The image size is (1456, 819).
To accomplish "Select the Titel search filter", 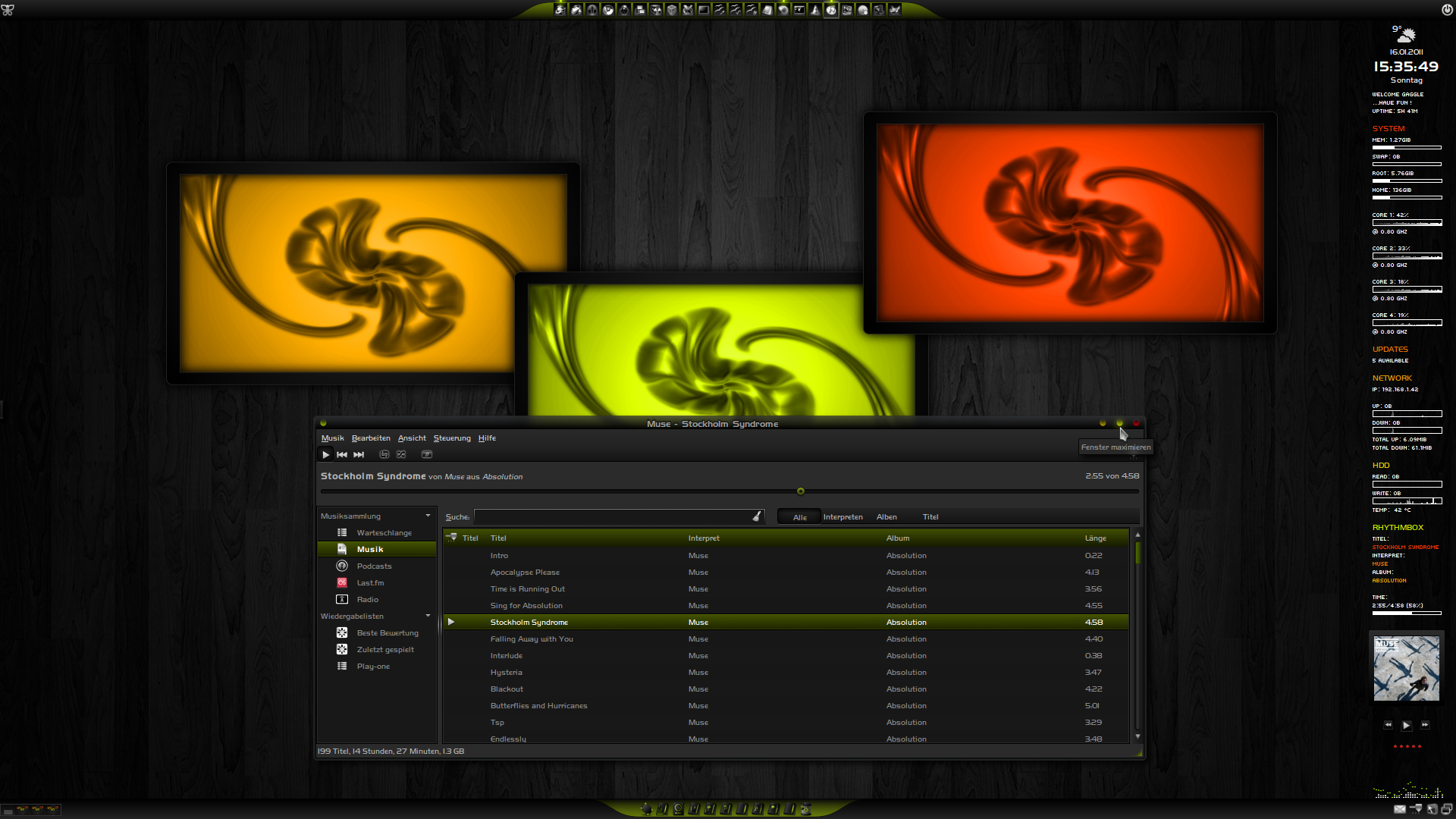I will pos(930,517).
